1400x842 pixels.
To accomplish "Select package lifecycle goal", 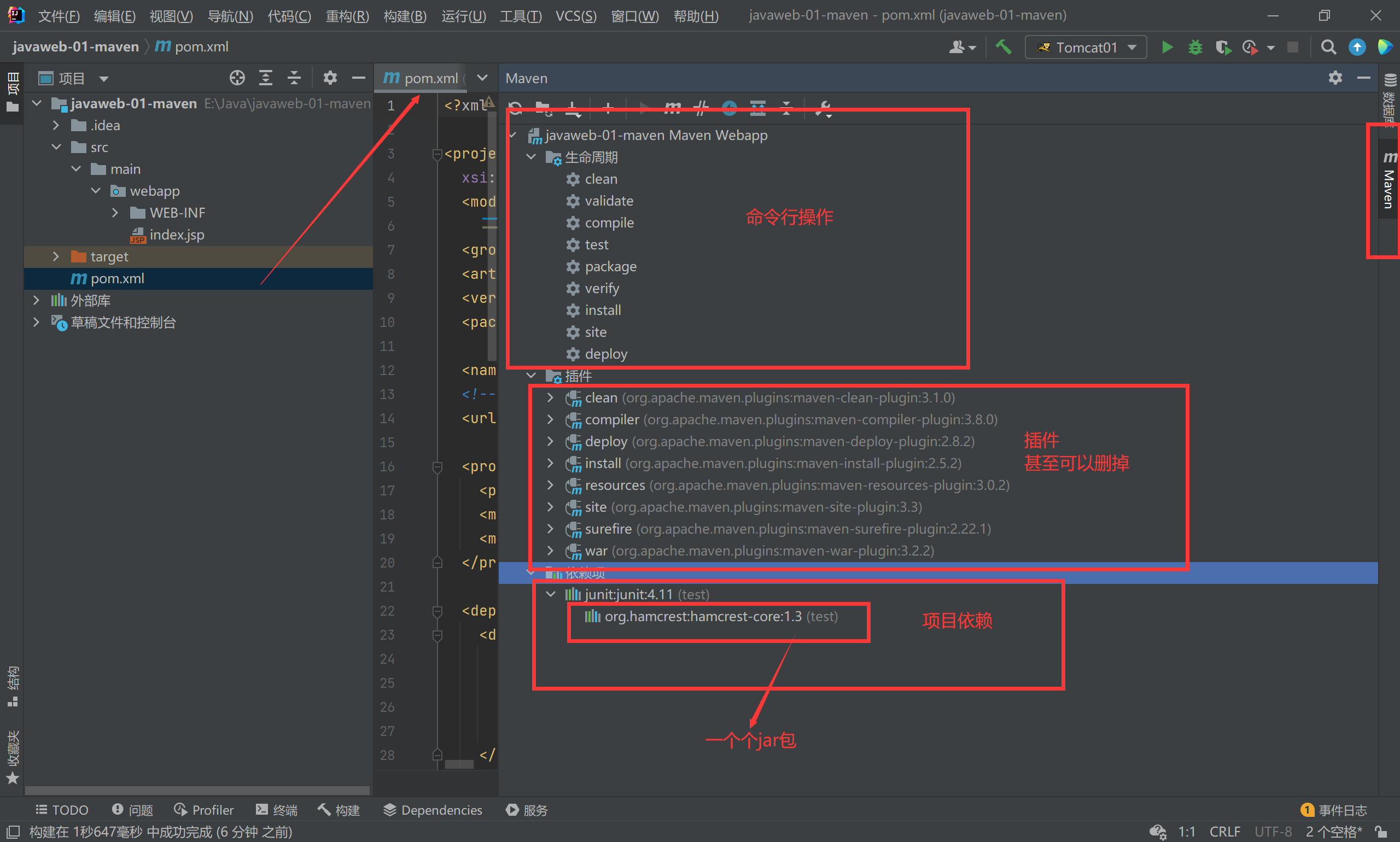I will click(611, 266).
